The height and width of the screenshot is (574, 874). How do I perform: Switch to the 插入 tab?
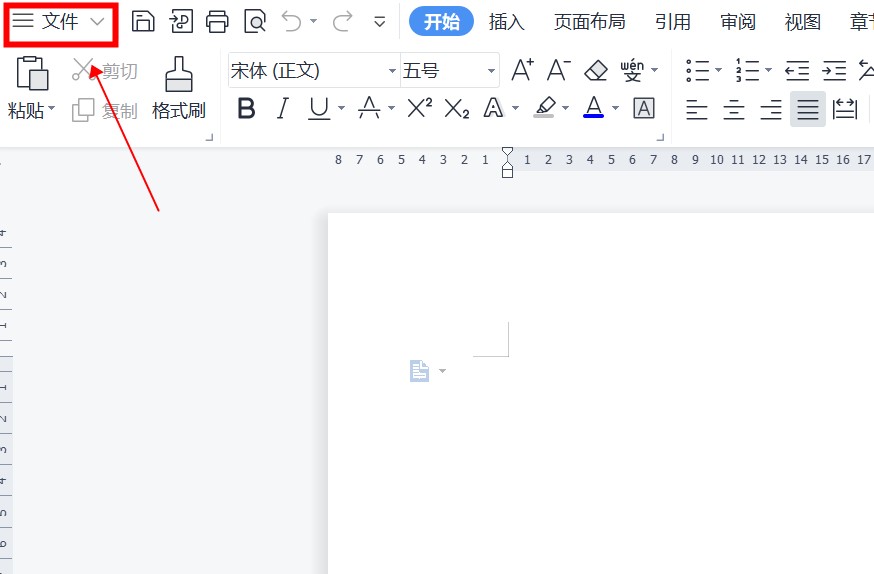click(507, 22)
